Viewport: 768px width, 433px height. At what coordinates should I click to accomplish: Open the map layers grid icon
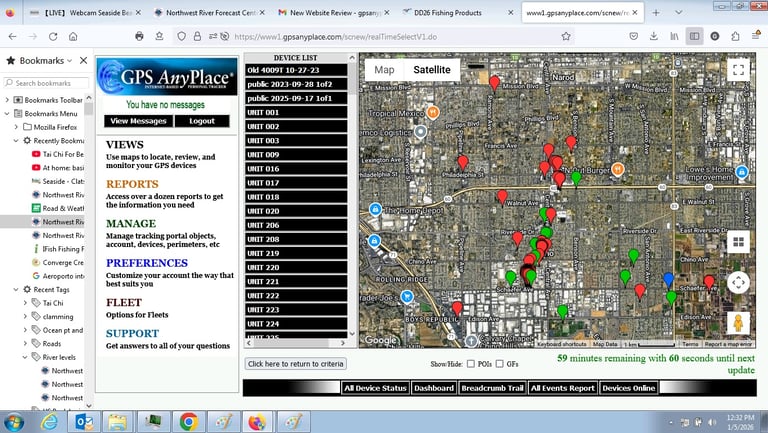(738, 241)
